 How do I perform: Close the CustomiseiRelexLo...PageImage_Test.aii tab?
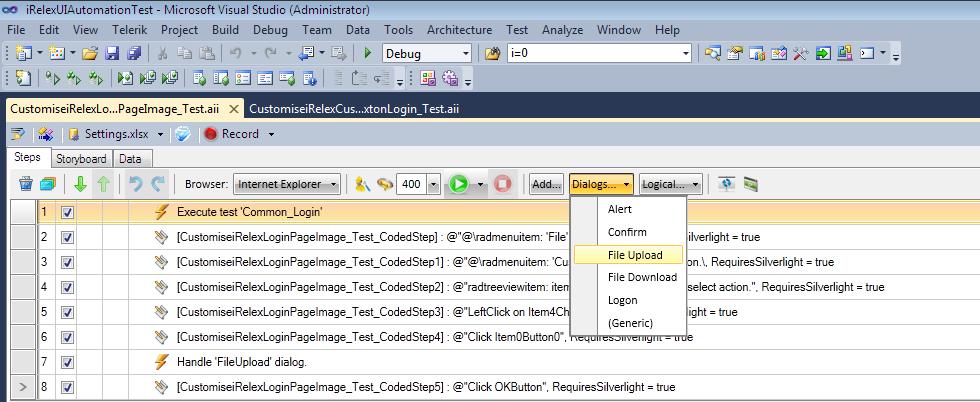[234, 109]
